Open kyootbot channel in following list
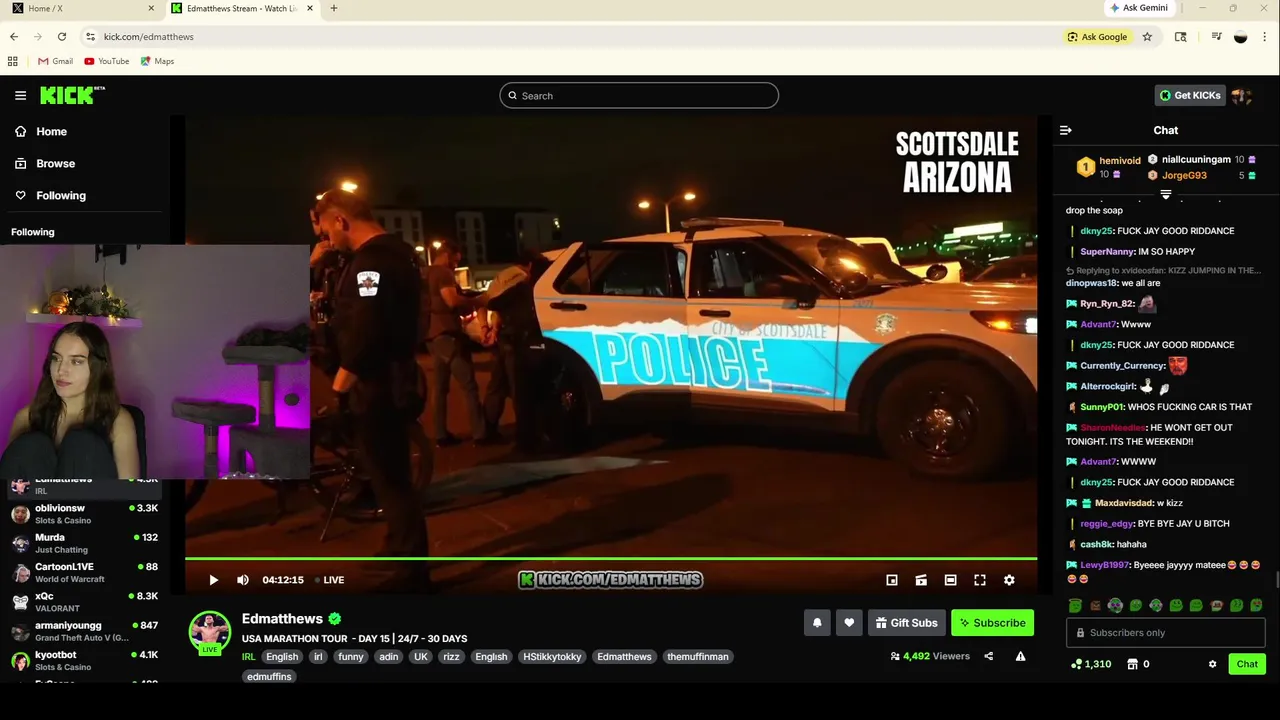Viewport: 1280px width, 720px height. [x=85, y=660]
